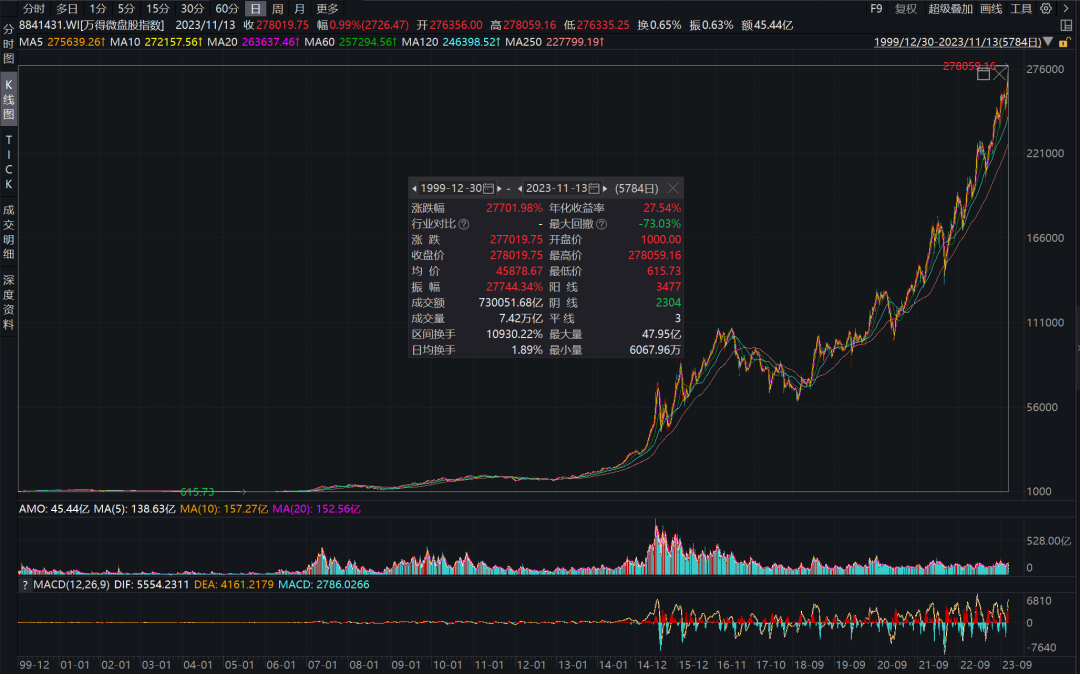Click the help icon next to 最大回撤
Screen dimensions: 1080x674
click(x=601, y=224)
